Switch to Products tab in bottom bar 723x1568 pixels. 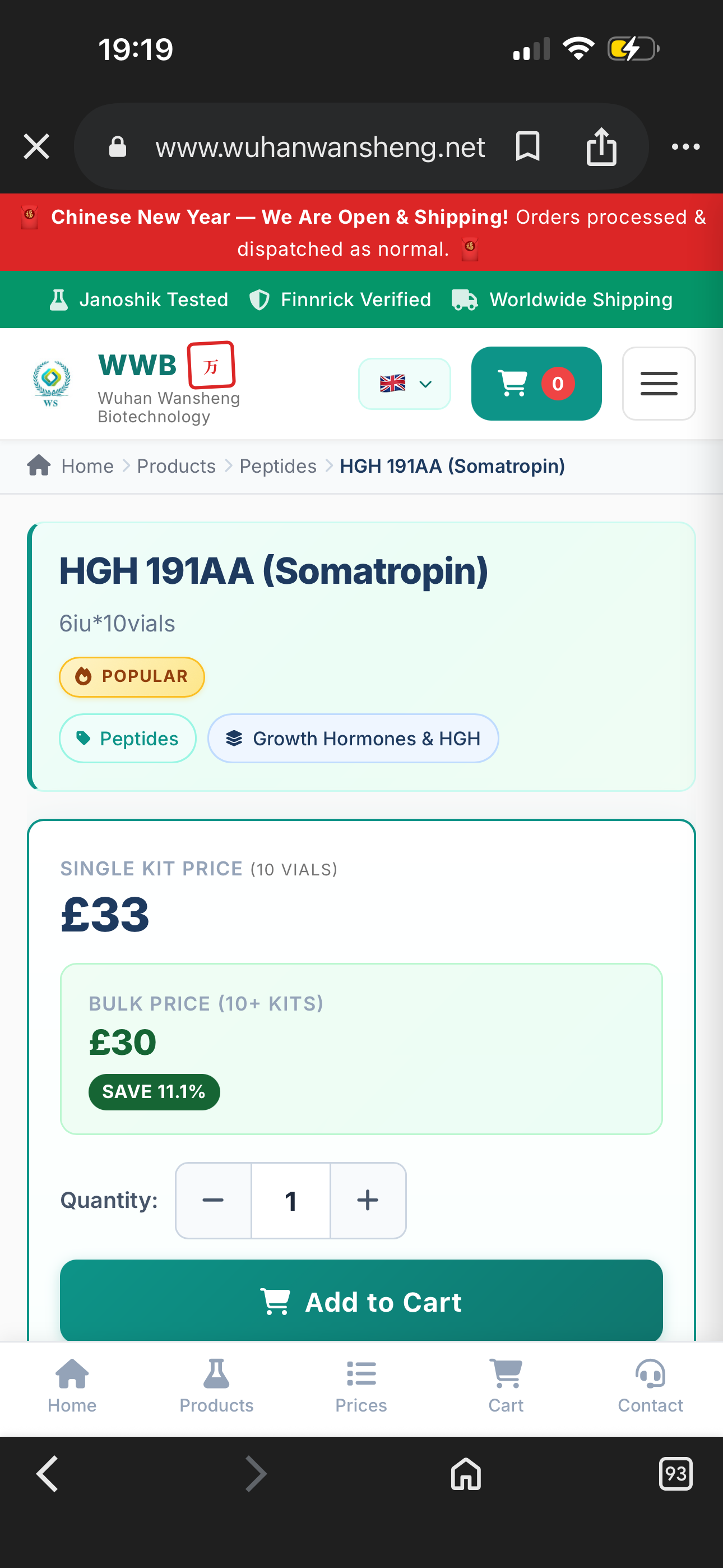[216, 1387]
